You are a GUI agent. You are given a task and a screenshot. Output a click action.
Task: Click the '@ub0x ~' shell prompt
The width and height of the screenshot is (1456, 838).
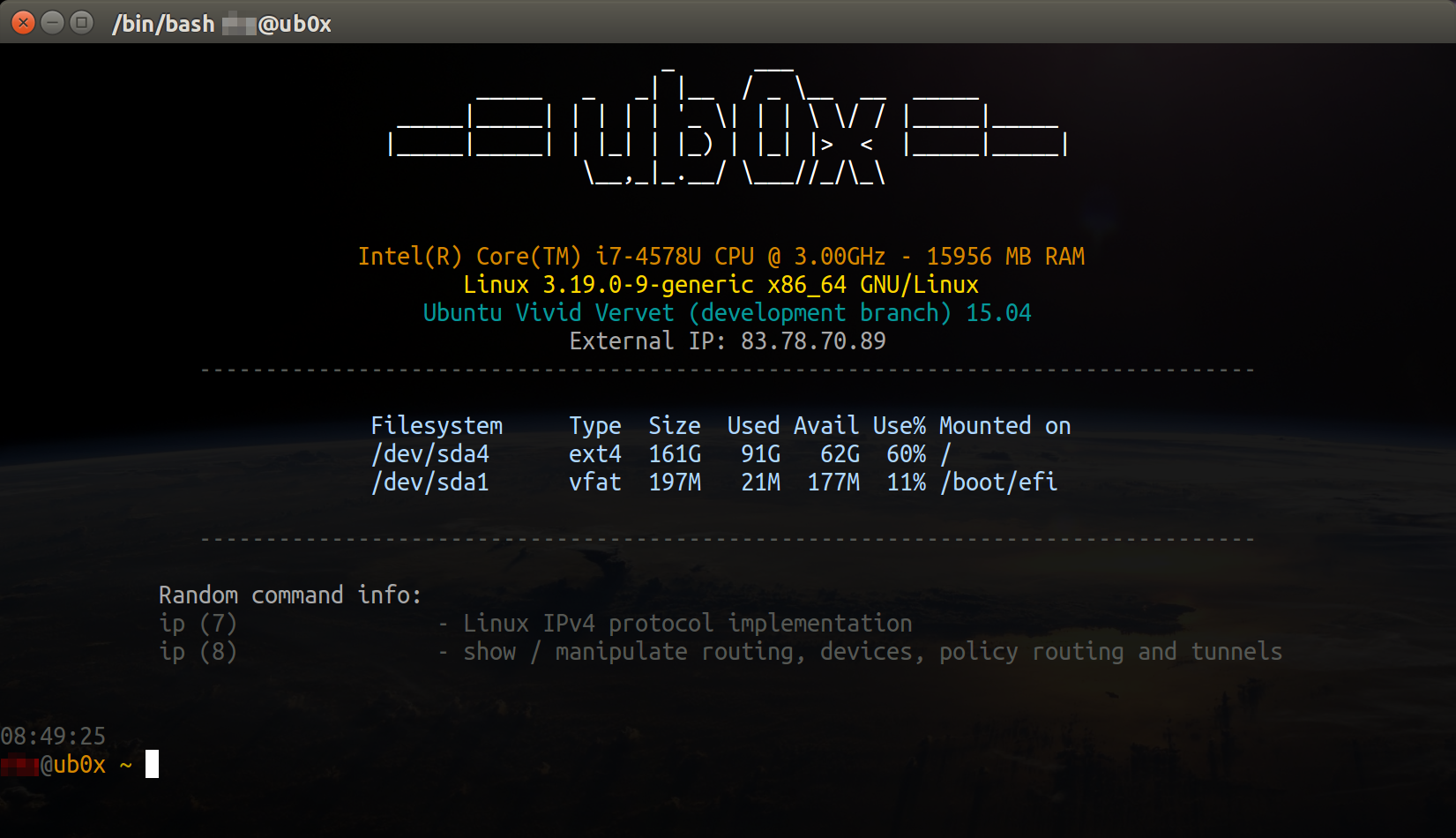pos(86,765)
